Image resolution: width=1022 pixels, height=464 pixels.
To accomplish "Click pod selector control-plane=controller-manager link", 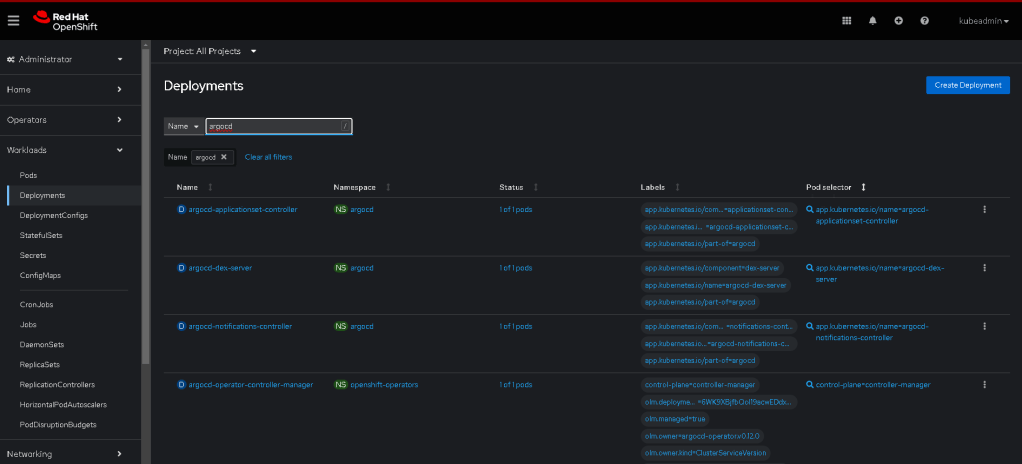I will point(873,384).
